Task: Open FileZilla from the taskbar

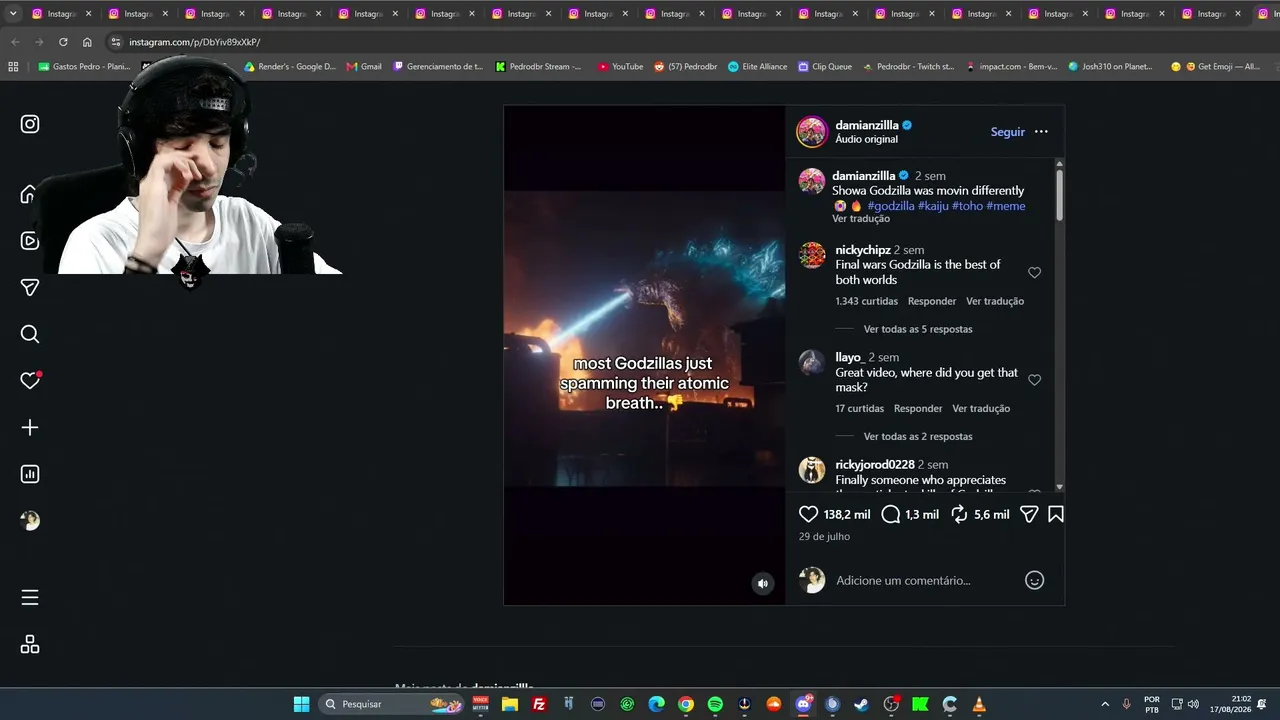Action: click(539, 704)
